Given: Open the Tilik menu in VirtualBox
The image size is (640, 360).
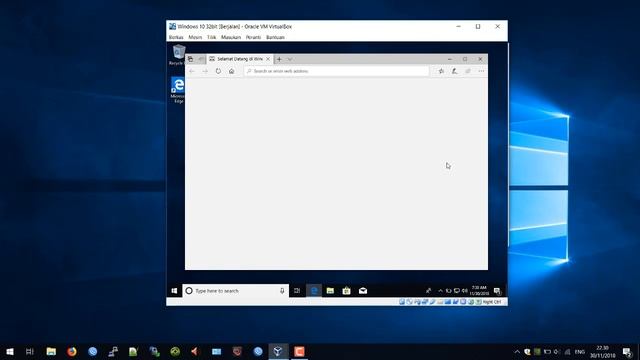Looking at the screenshot, I should (x=211, y=37).
